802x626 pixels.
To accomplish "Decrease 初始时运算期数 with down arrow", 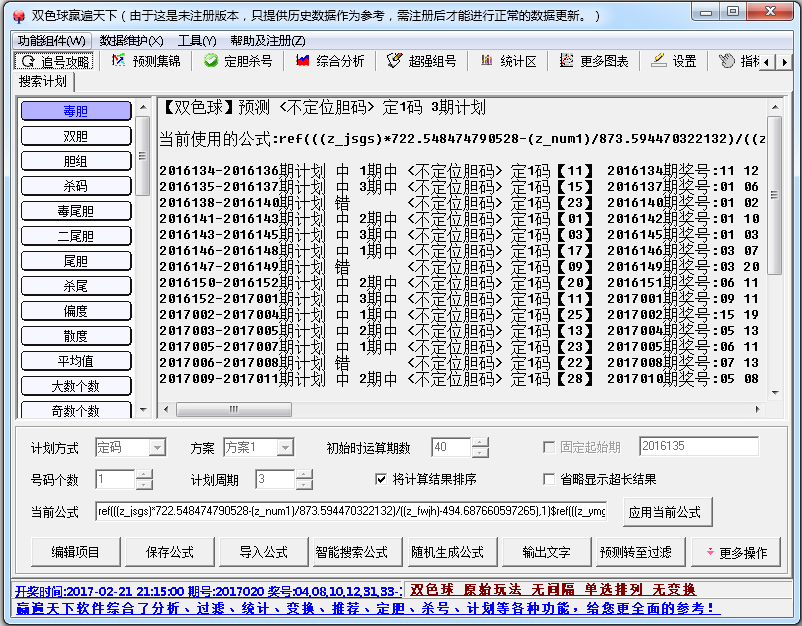I will [x=480, y=453].
